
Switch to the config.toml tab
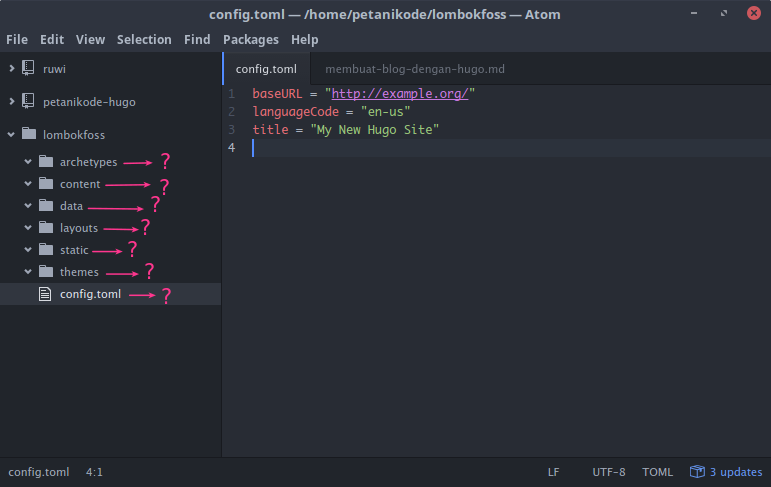pyautogui.click(x=266, y=69)
